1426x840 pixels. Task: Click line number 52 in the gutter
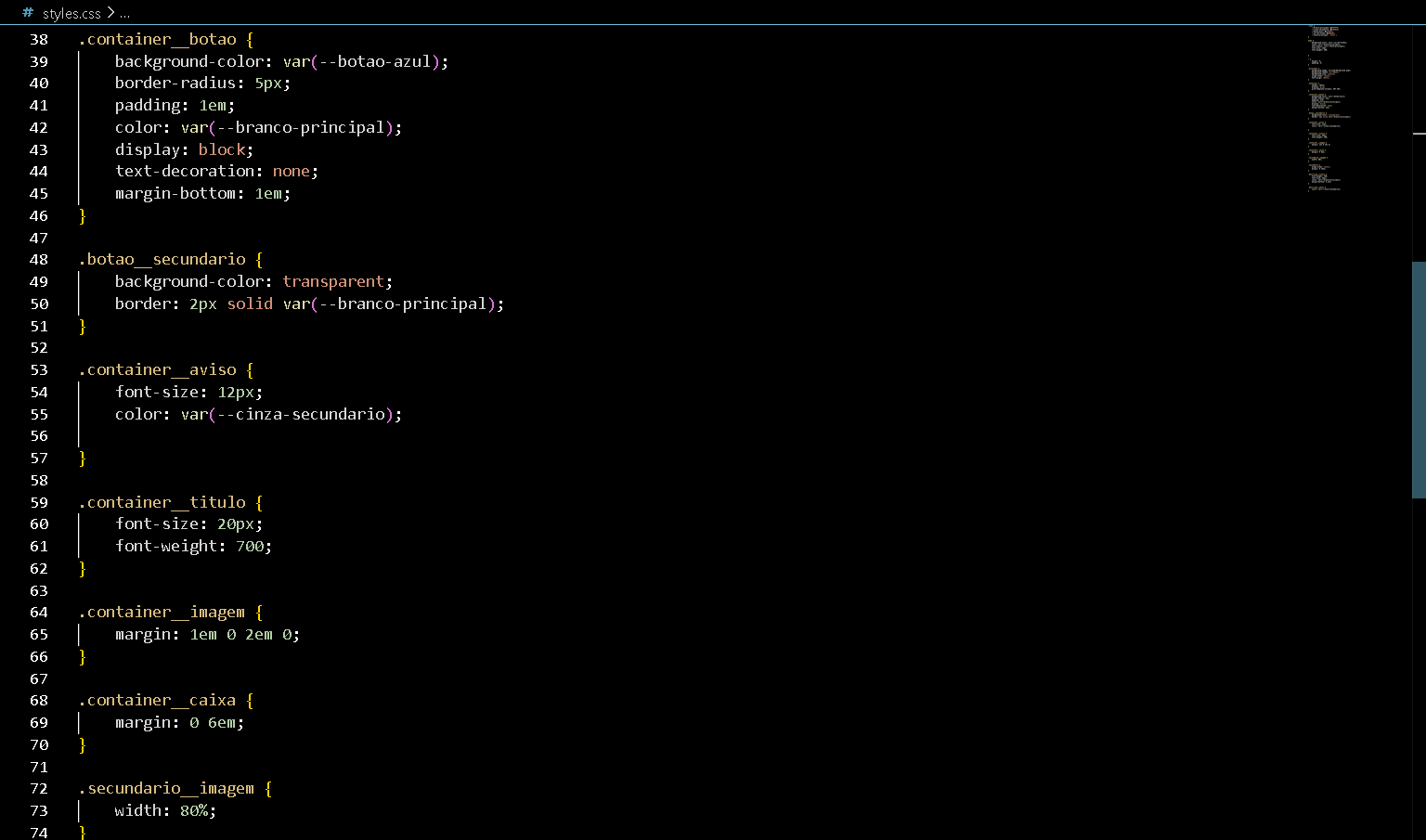[x=39, y=347]
